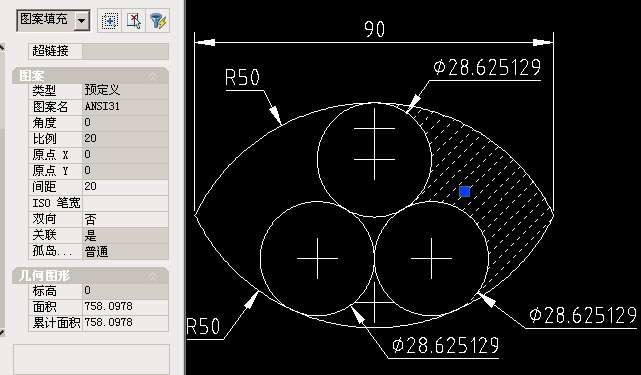Select the 90 linear dimension text

click(374, 29)
